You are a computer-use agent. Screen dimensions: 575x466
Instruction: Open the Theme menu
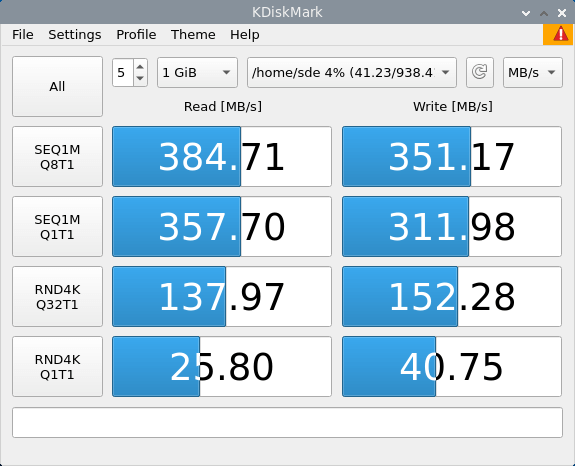pos(193,35)
